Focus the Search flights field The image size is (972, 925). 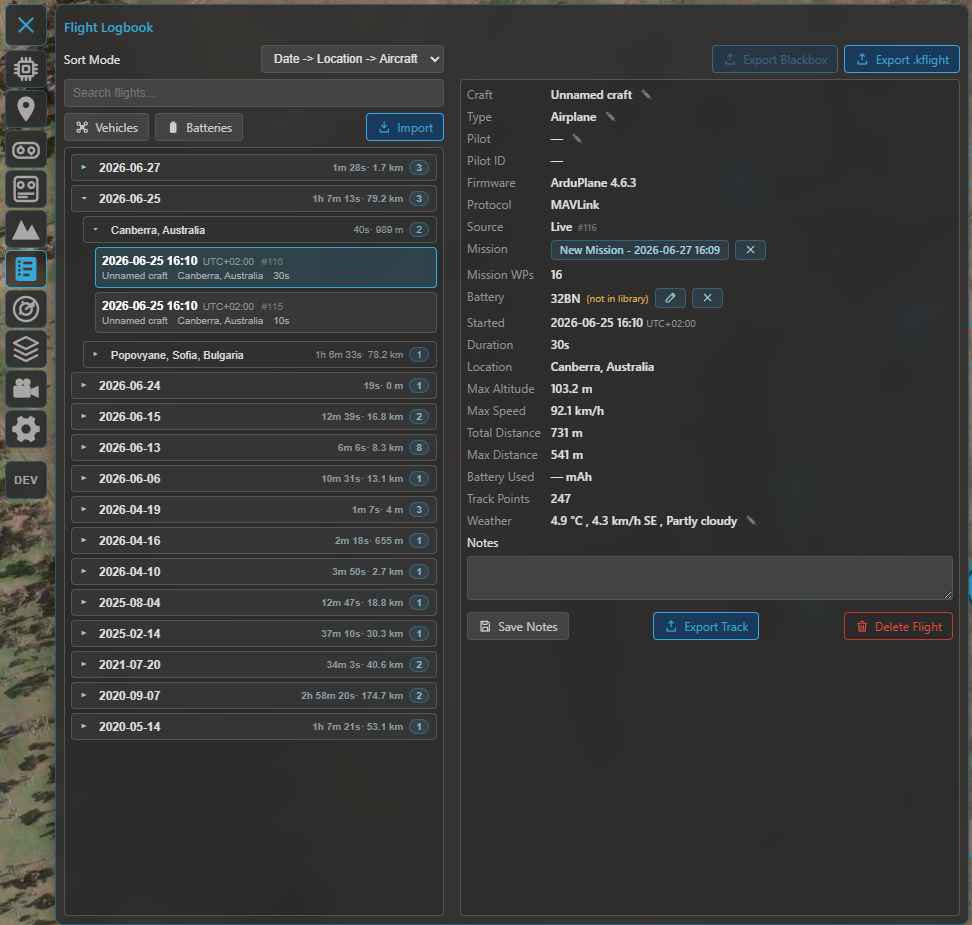tap(254, 93)
